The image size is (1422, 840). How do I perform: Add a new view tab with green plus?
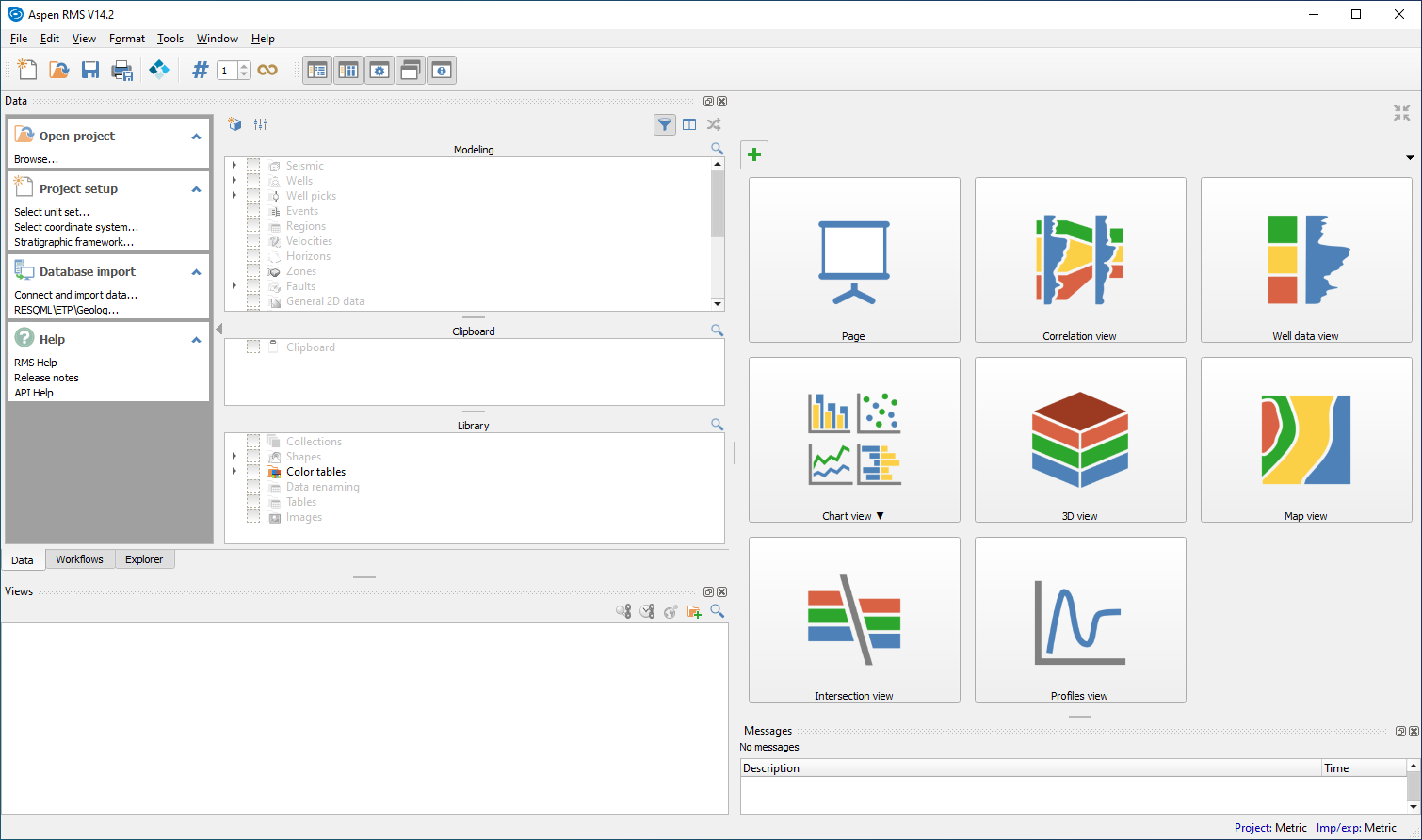point(754,154)
